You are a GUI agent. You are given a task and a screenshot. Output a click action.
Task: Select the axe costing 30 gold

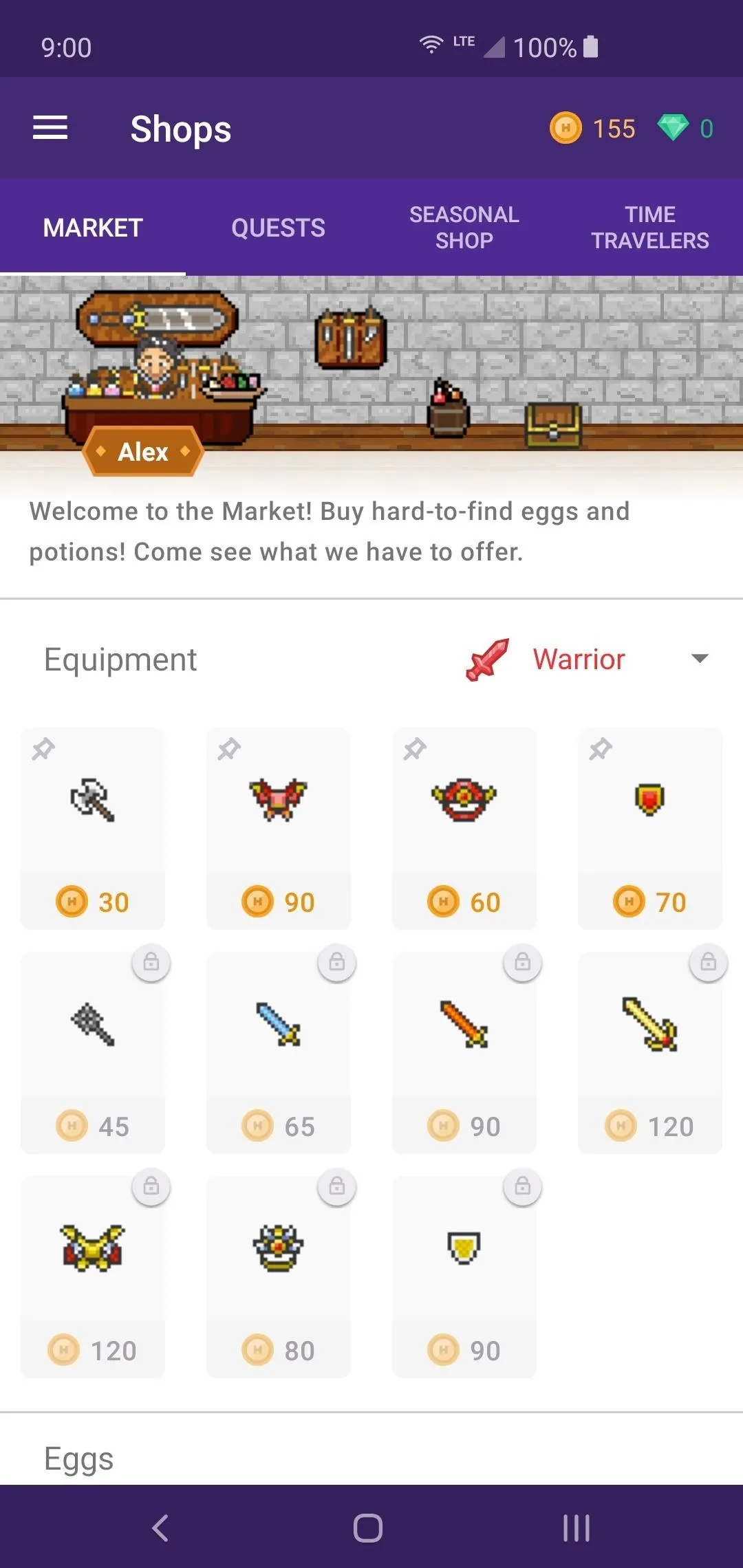93,829
